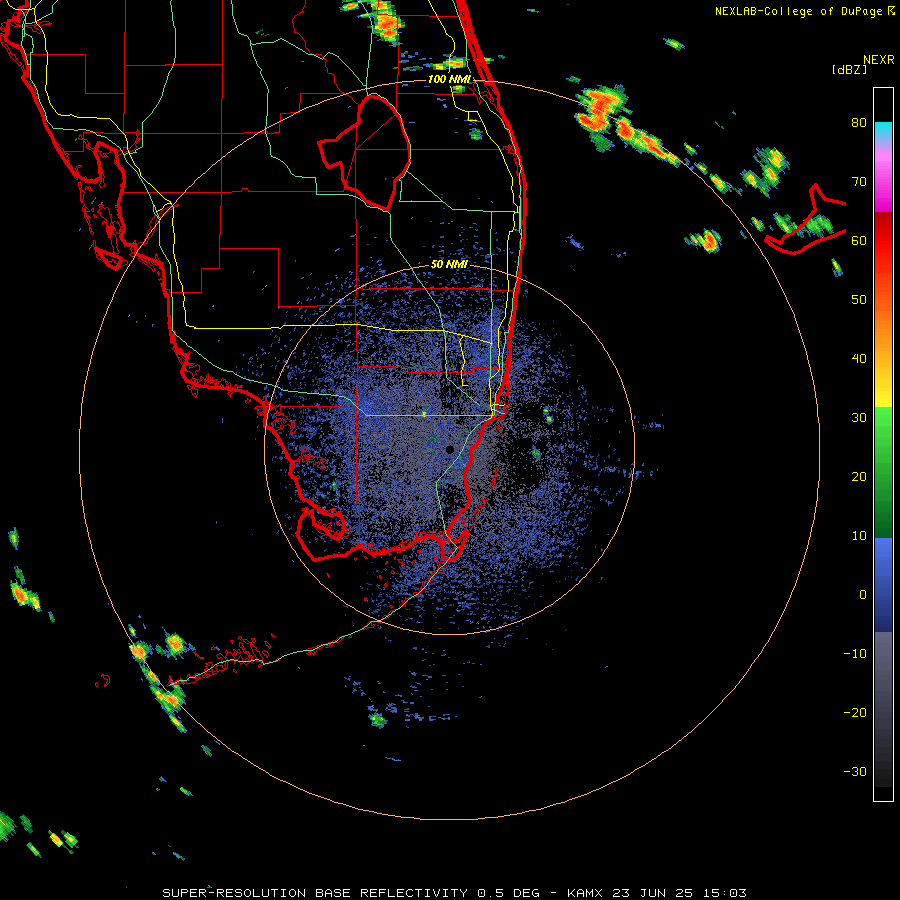Click the [dBZ] unit label
The width and height of the screenshot is (900, 900).
coord(849,69)
